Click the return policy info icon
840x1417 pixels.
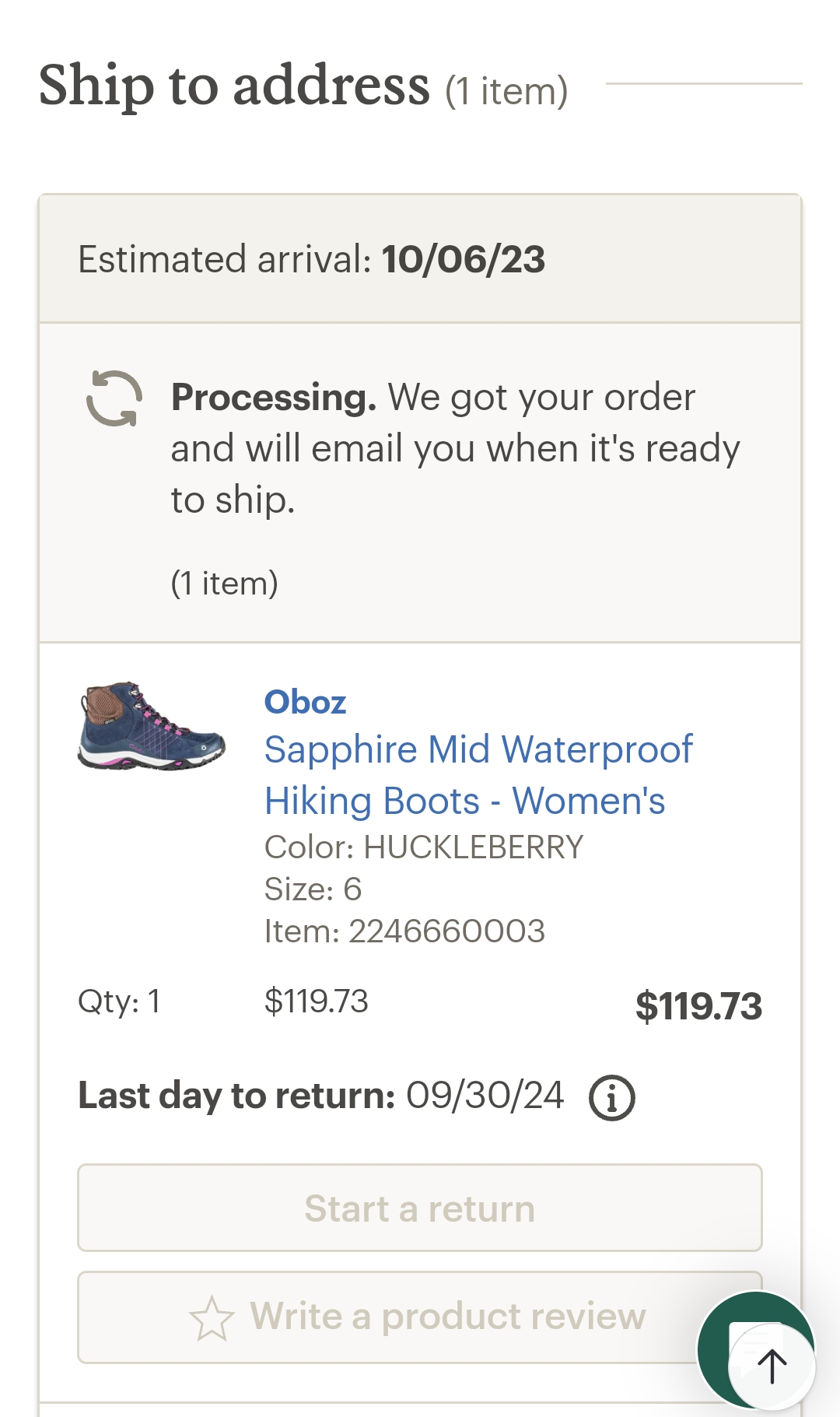(611, 1098)
